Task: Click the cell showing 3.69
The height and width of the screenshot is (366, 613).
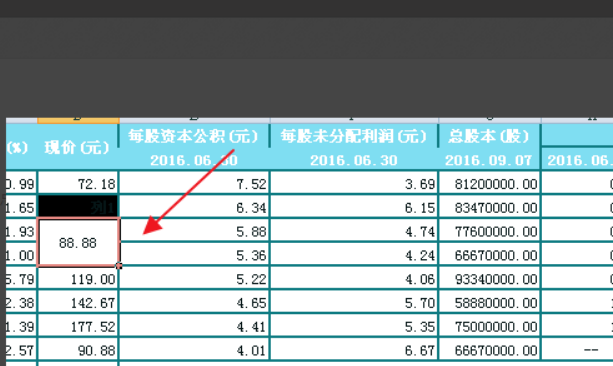Action: (x=354, y=183)
